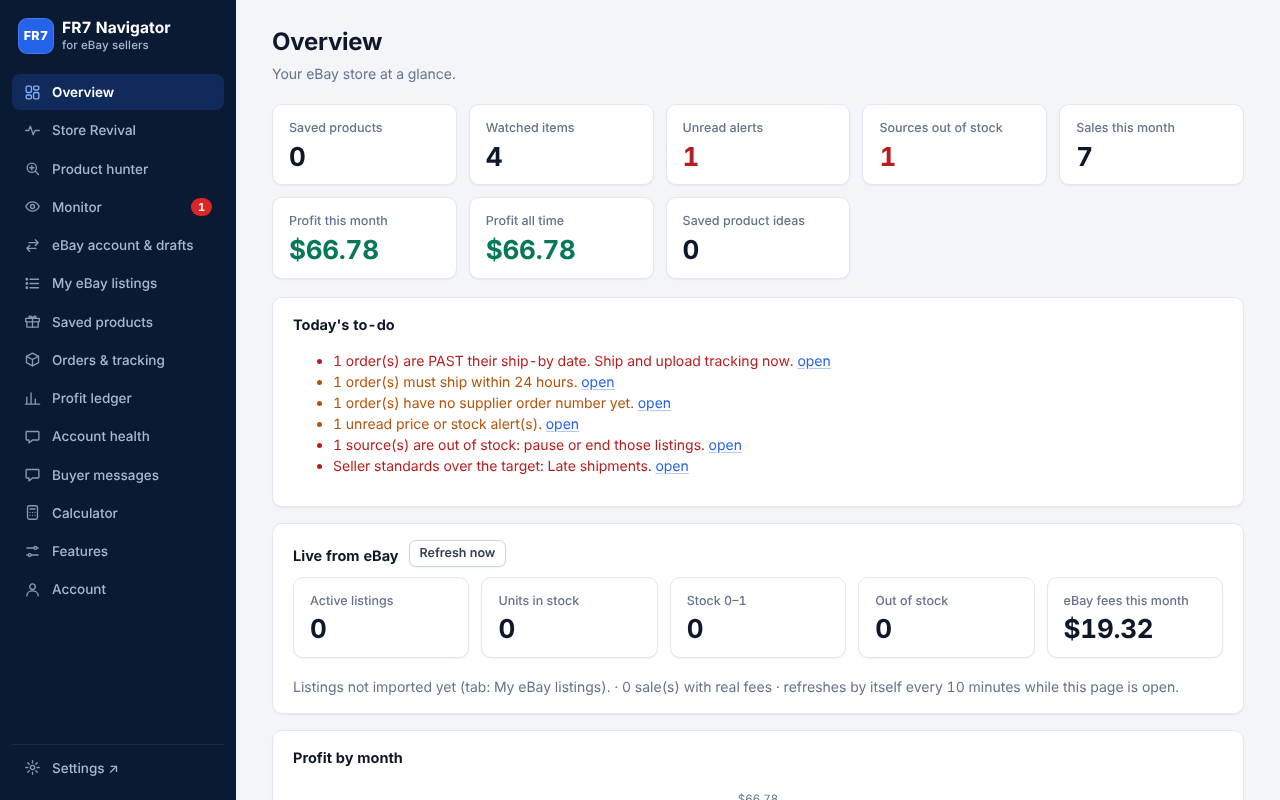
Task: Click the Product hunter magnifier icon
Action: point(32,169)
